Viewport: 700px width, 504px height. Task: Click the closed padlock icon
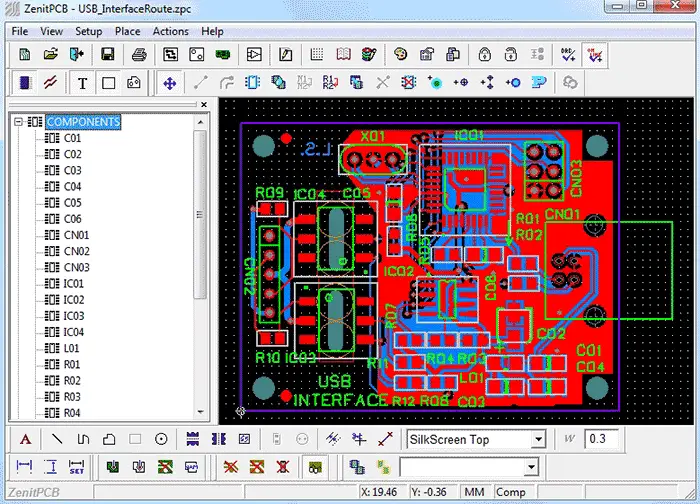pyautogui.click(x=484, y=54)
